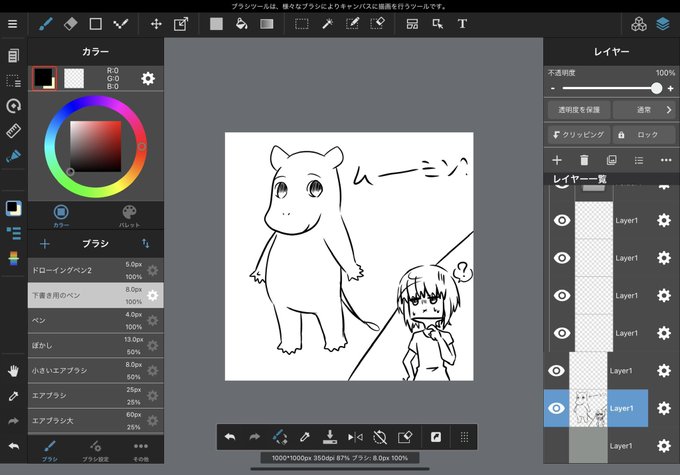Open color panel settings gear
The image size is (680, 475).
(148, 79)
